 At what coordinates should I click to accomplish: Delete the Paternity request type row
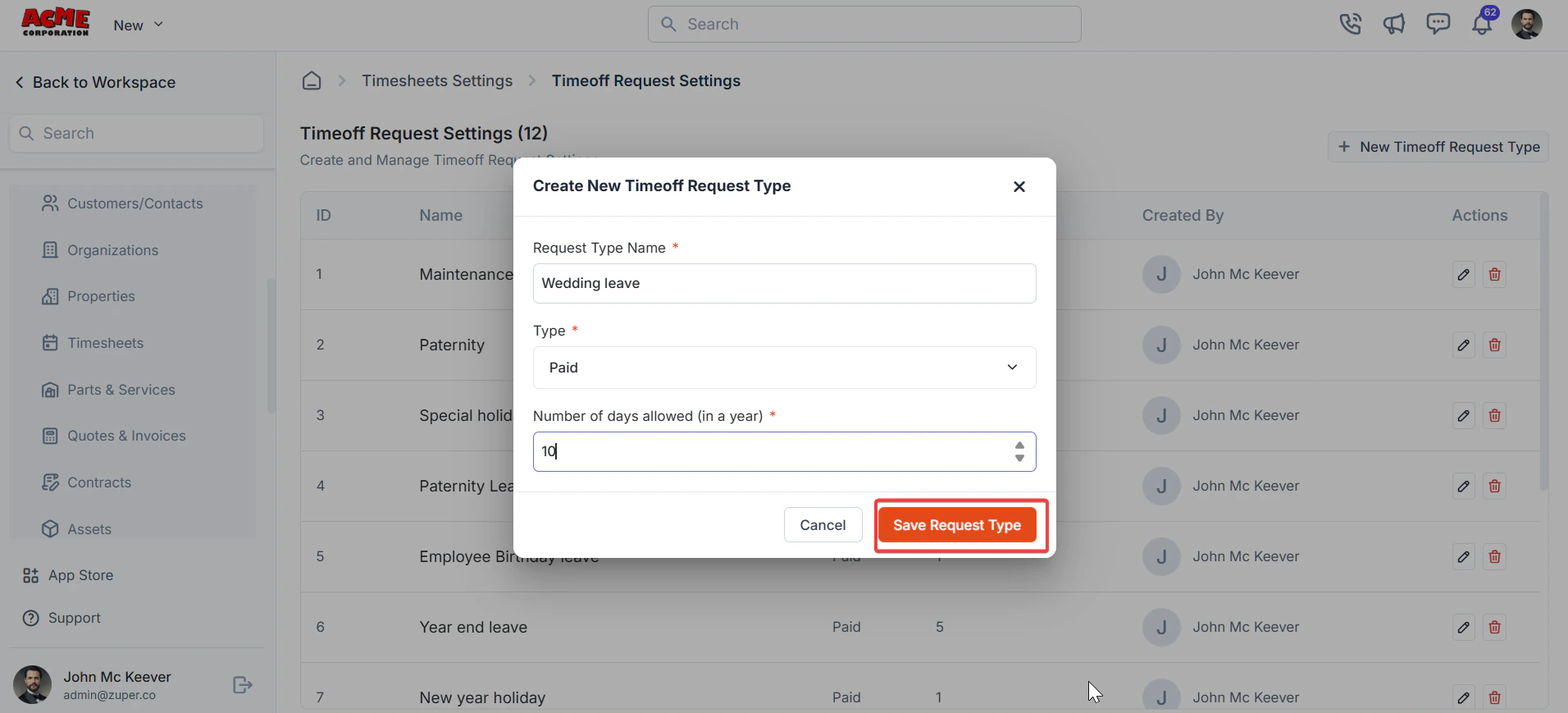click(1495, 345)
